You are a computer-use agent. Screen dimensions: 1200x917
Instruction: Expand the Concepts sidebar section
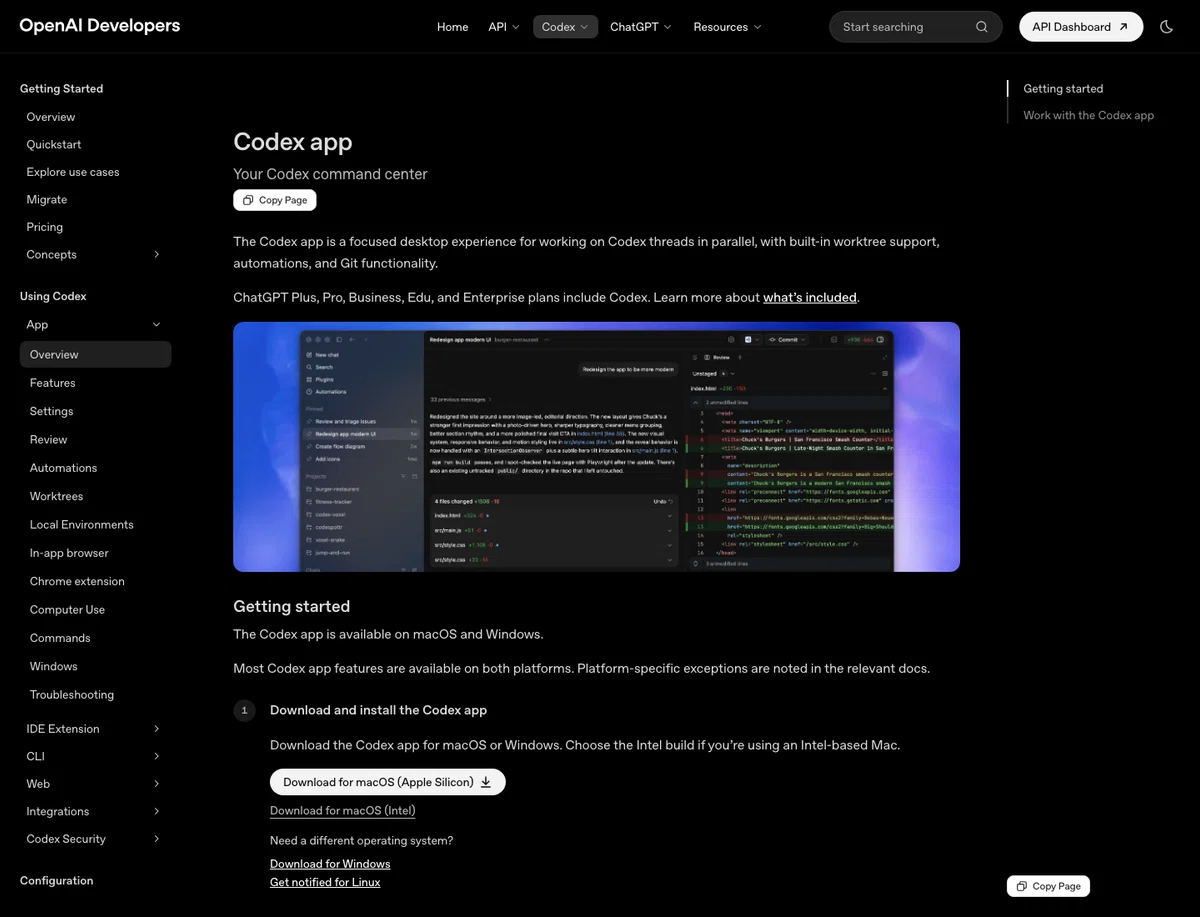click(x=156, y=255)
